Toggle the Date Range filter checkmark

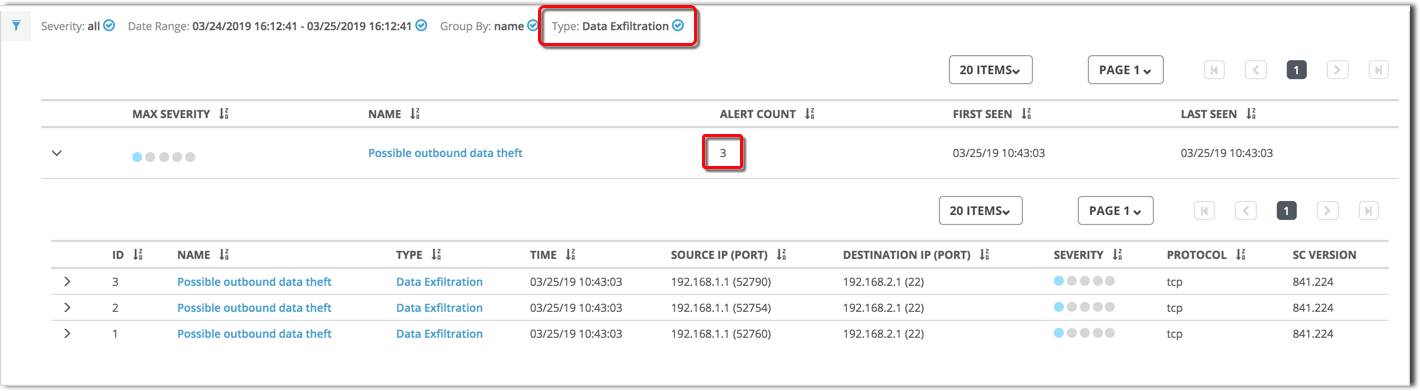pos(422,26)
